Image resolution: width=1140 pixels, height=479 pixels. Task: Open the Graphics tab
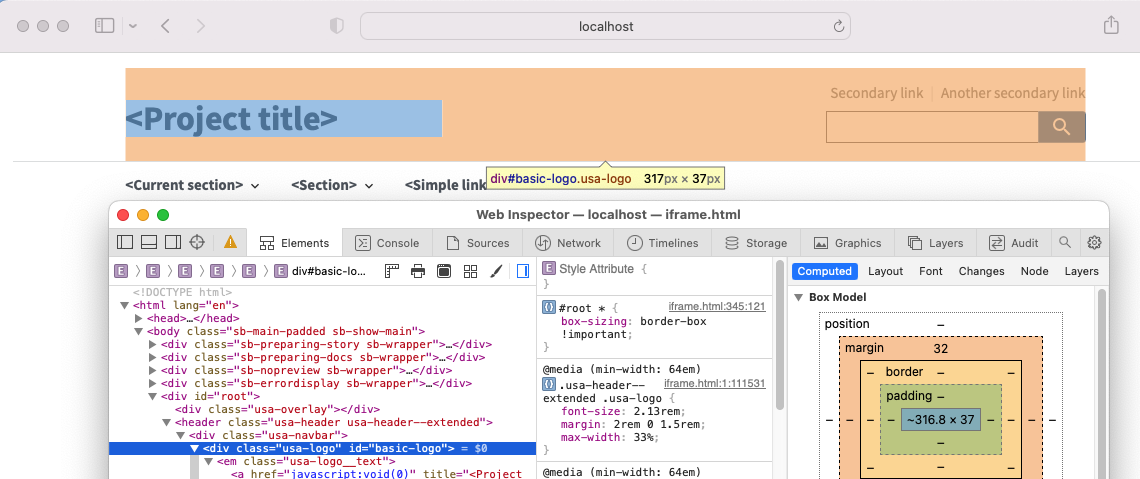[x=848, y=243]
